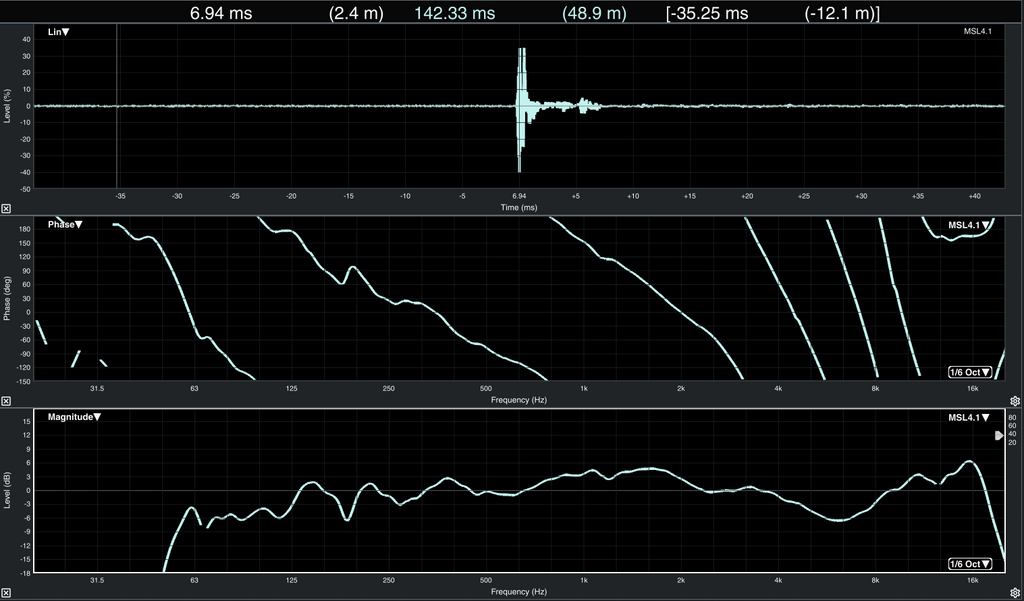Image resolution: width=1024 pixels, height=601 pixels.
Task: Click the 142.33 ms cursor readout
Action: tap(455, 13)
